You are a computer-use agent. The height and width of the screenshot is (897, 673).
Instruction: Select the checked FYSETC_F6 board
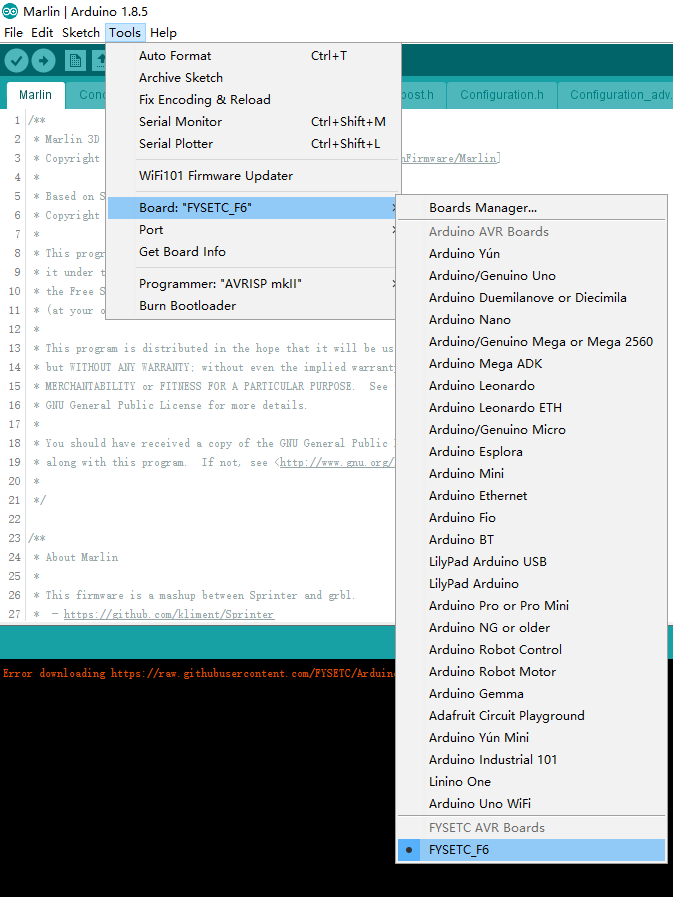532,850
